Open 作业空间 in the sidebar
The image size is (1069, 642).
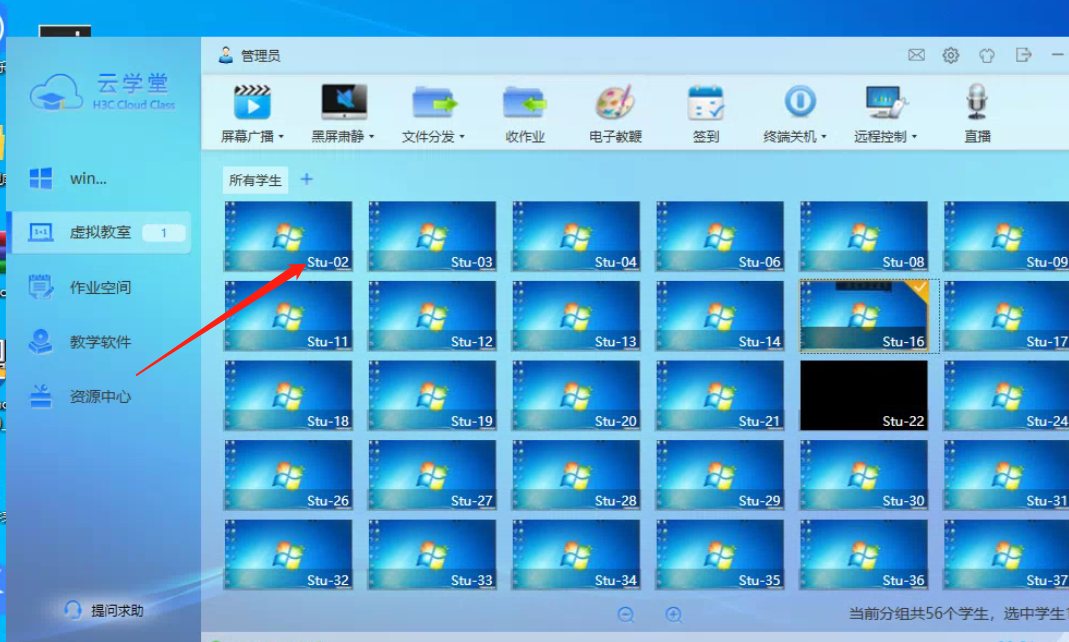101,287
